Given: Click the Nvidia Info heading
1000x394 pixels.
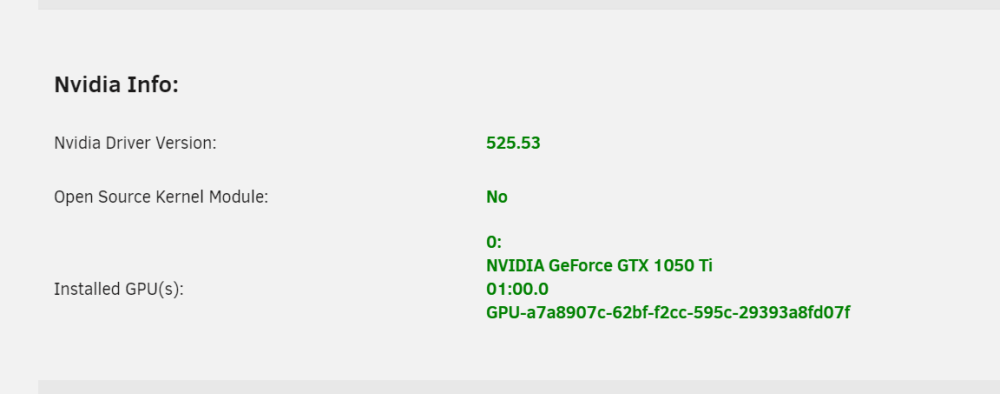Looking at the screenshot, I should coord(116,84).
